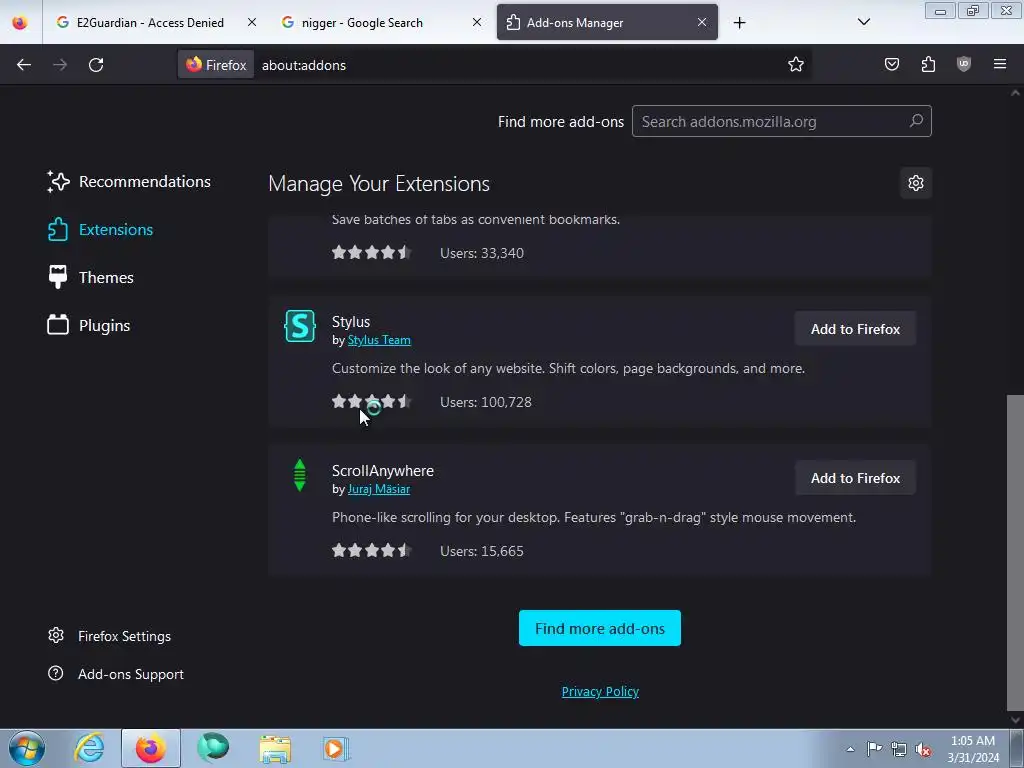The width and height of the screenshot is (1024, 768).
Task: Click the taskbar clock showing 1:05 AM
Action: pos(973,749)
